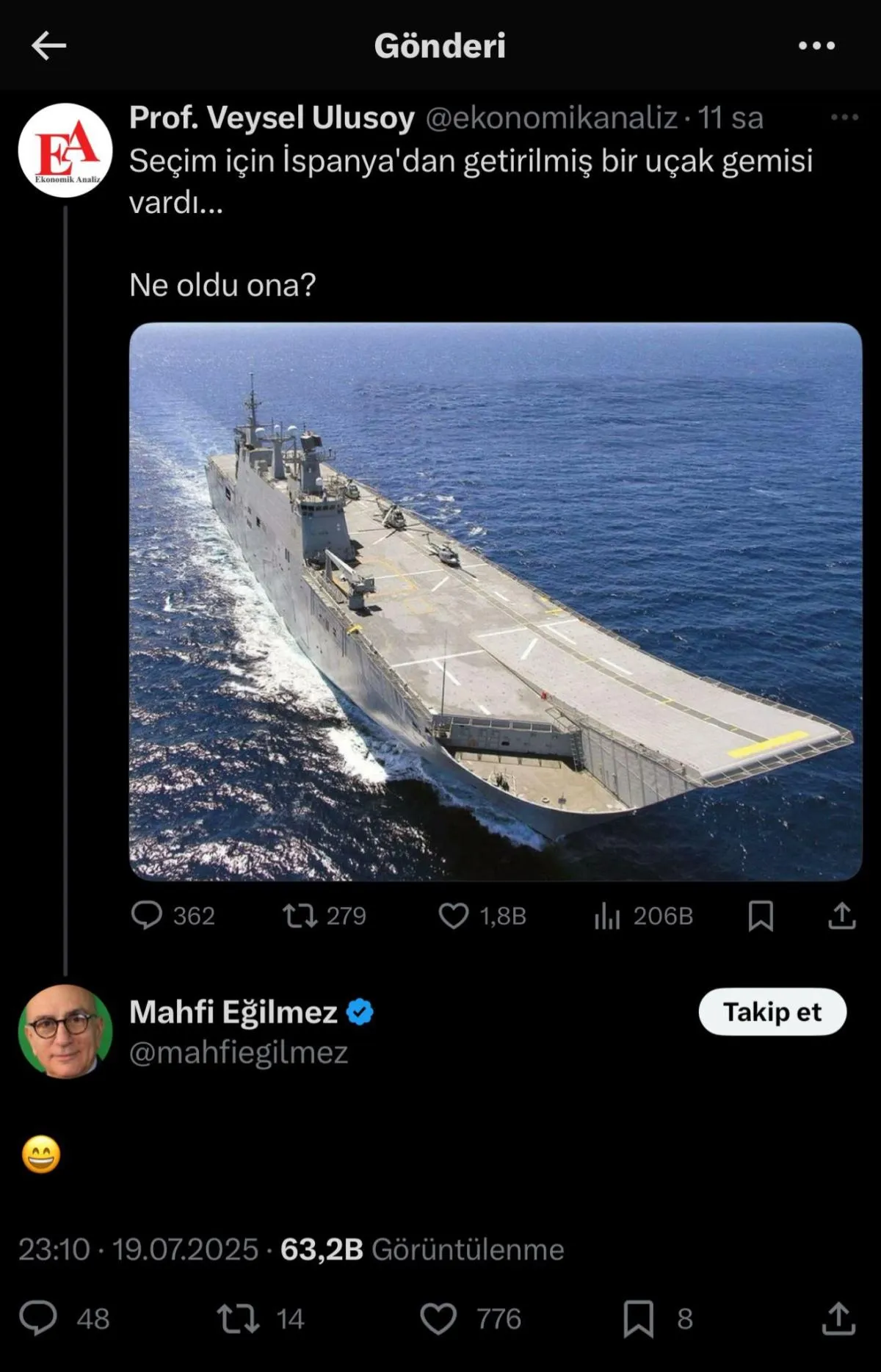Open the Ekonomik Analiz profile picture
Viewport: 881px width, 1372px height.
65,151
